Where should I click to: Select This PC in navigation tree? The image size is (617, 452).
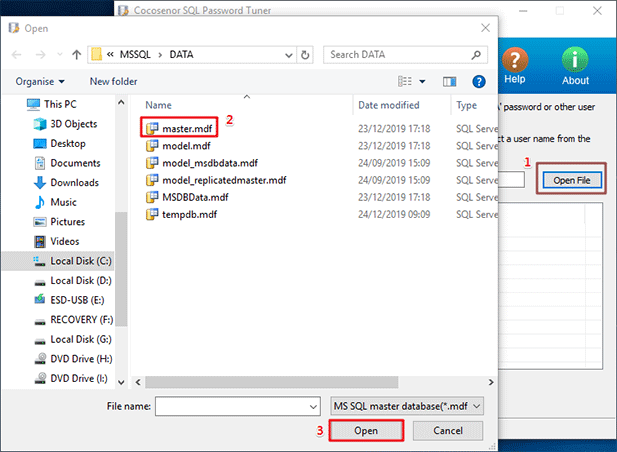[52, 104]
